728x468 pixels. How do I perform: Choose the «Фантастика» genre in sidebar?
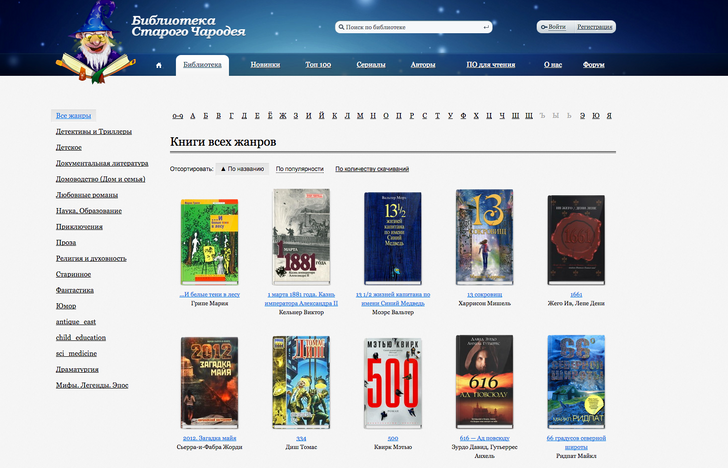[76, 290]
